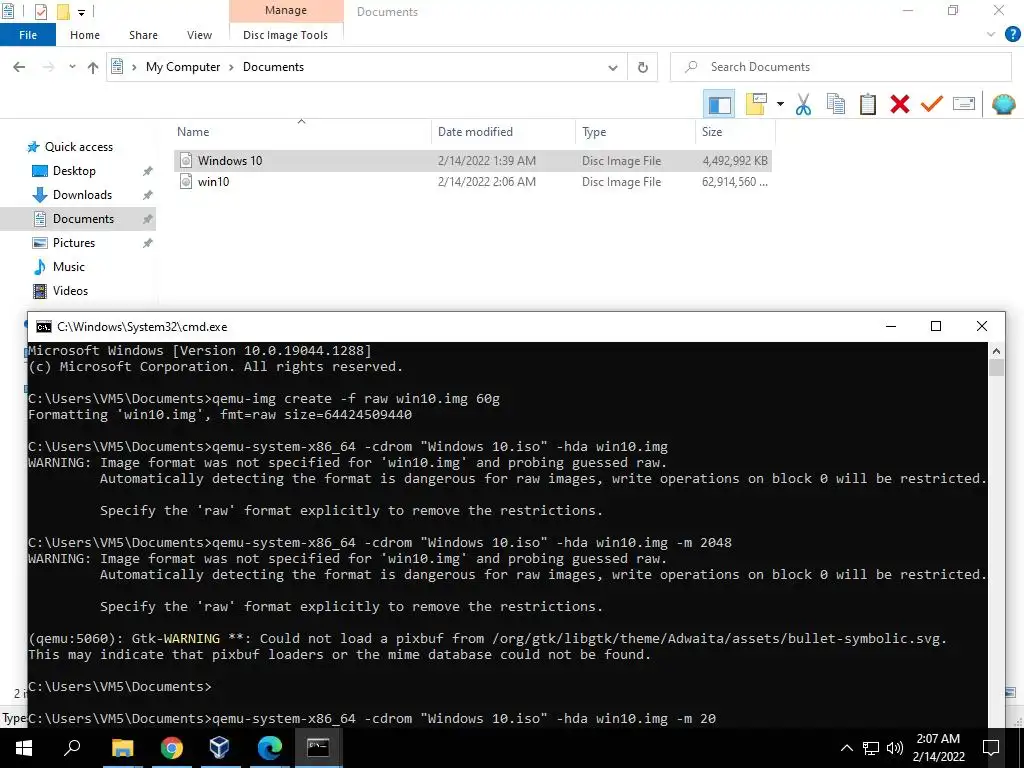
Task: Switch to the Share ribbon tab
Action: (143, 35)
